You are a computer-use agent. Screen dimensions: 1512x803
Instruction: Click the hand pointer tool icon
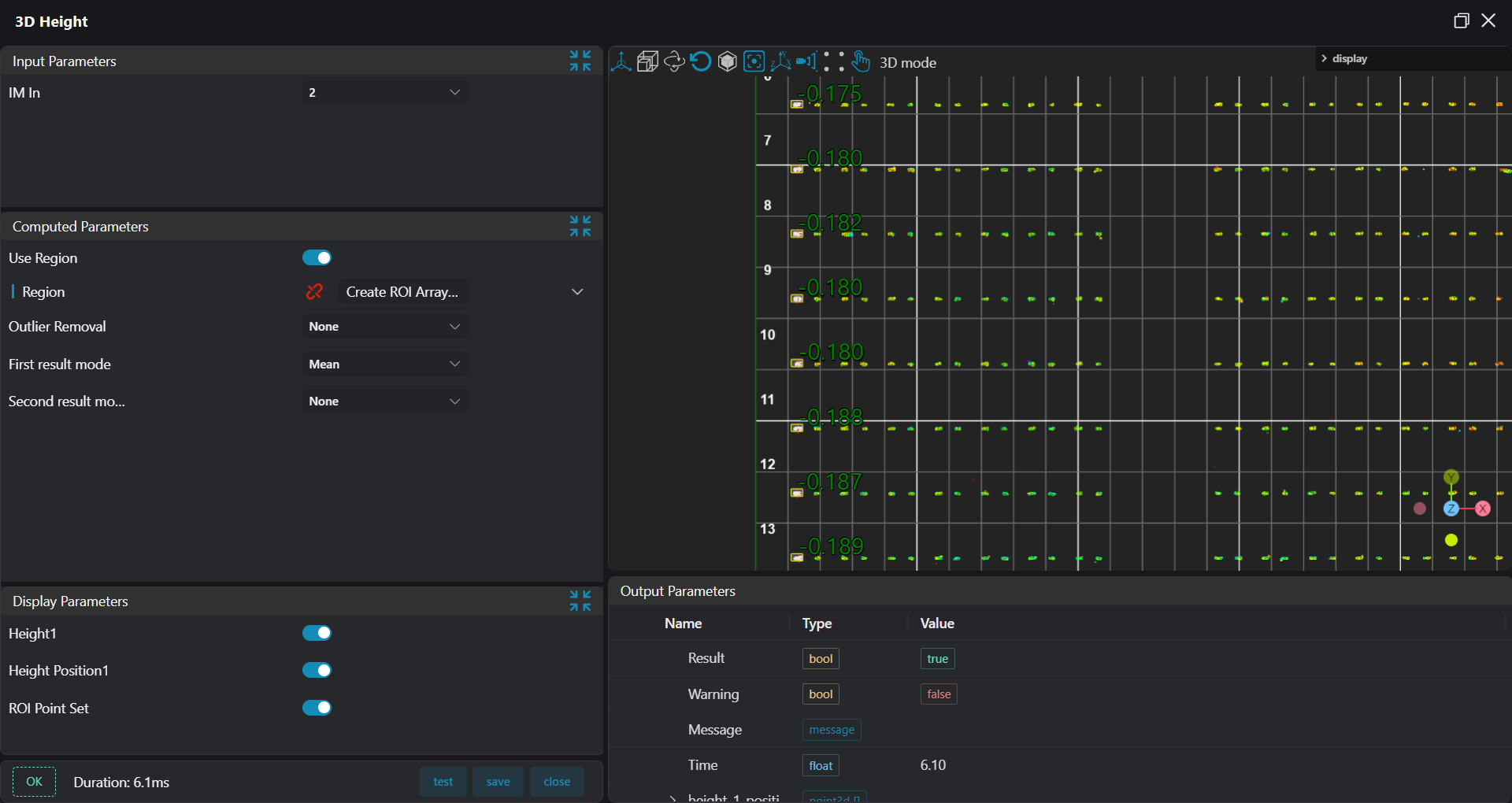tap(861, 61)
